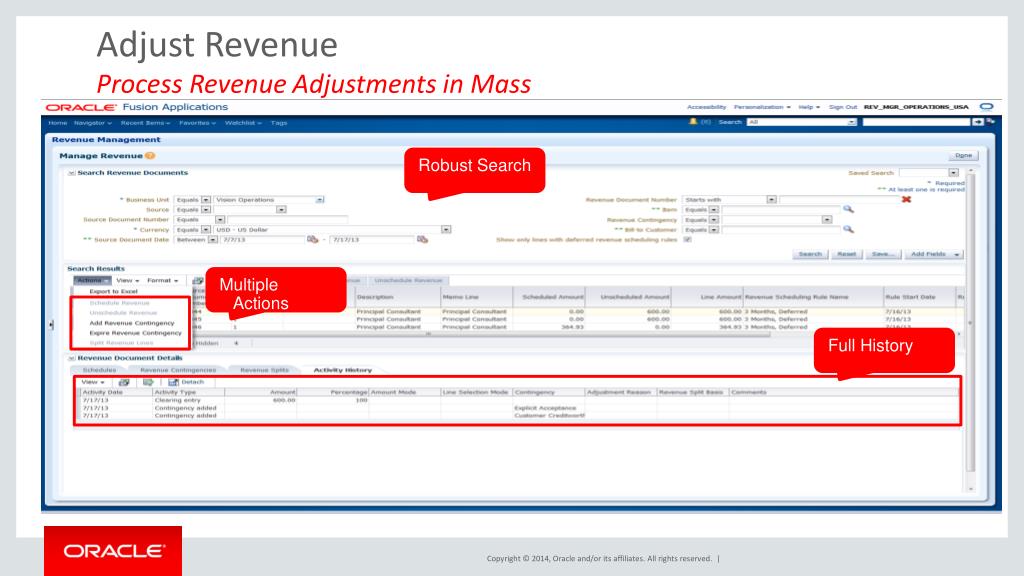Open the start date calendar picker
This screenshot has width=1024, height=576.
coord(312,240)
